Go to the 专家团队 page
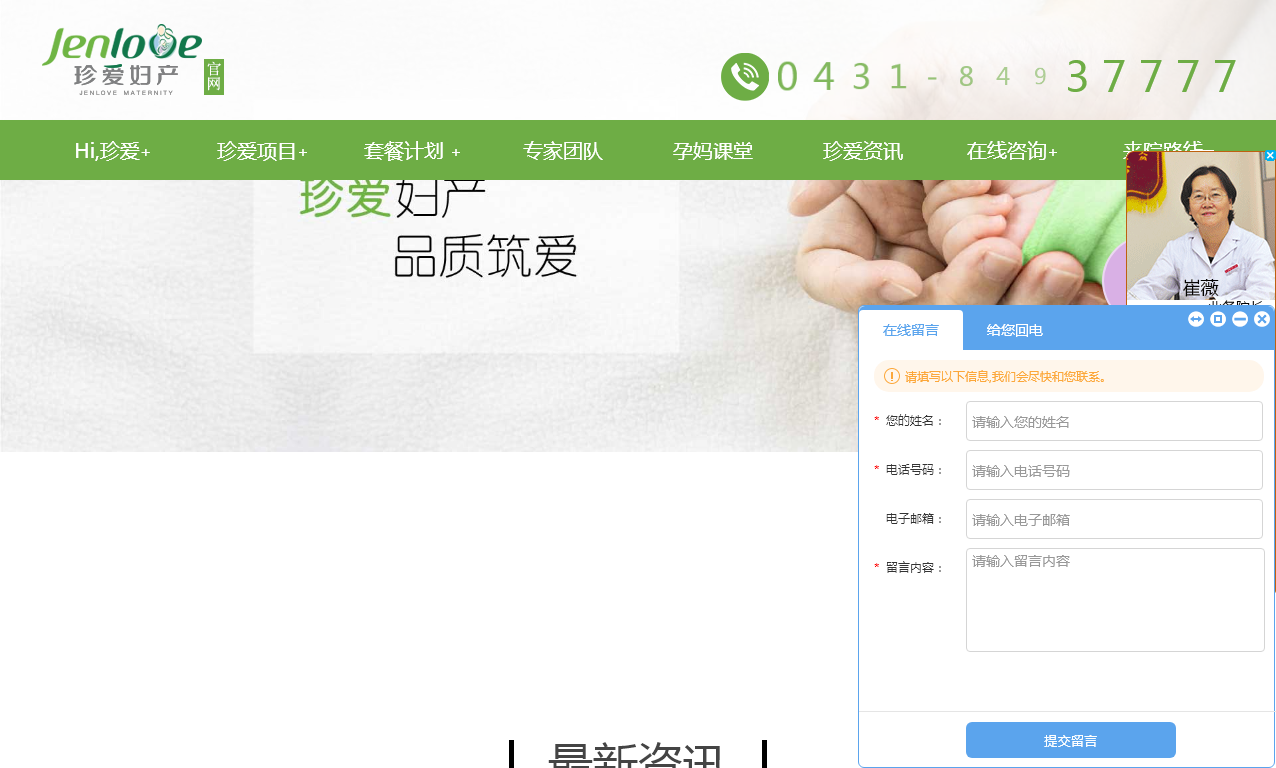The width and height of the screenshot is (1276, 768). point(562,151)
